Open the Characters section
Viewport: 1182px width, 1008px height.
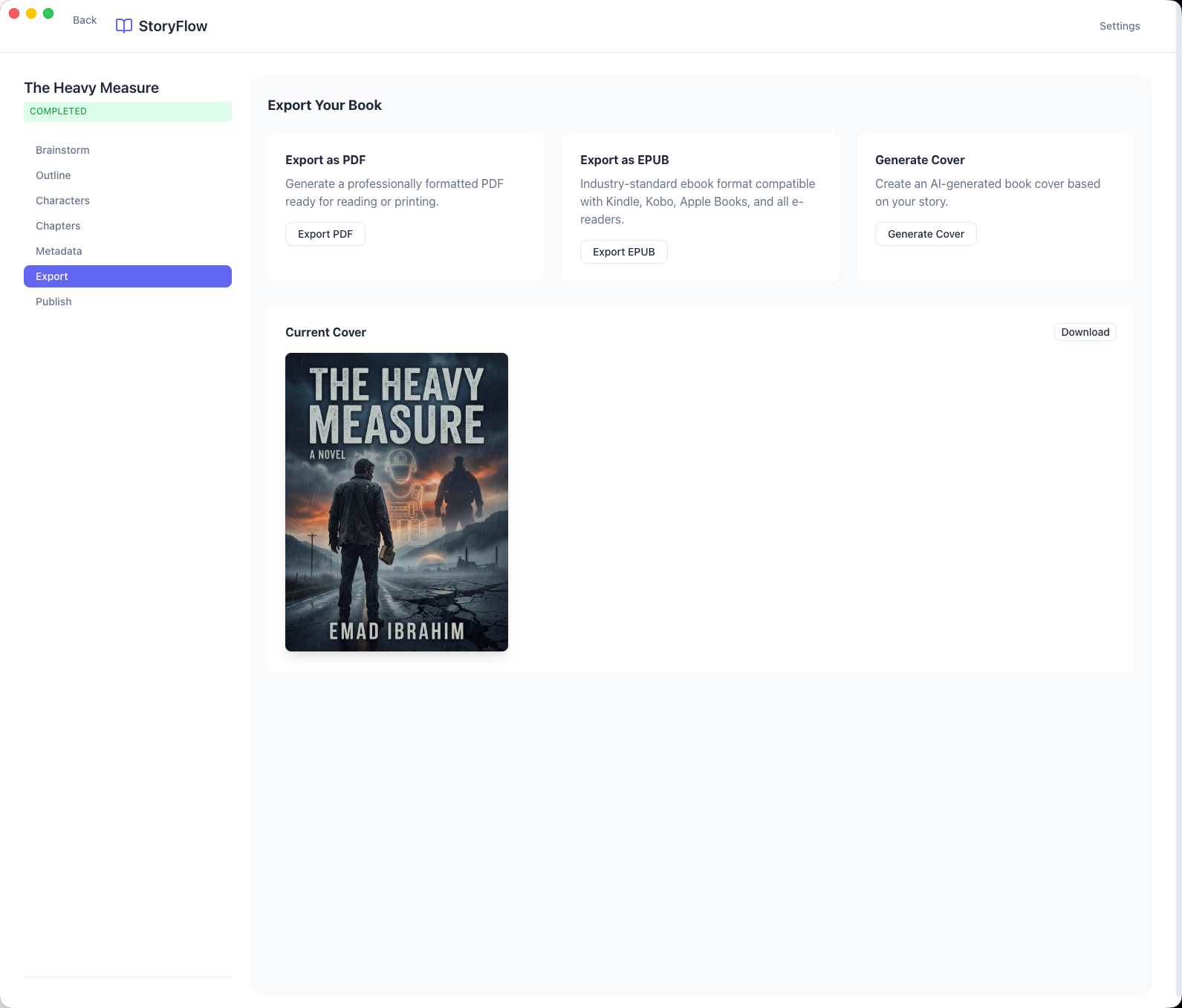click(62, 201)
